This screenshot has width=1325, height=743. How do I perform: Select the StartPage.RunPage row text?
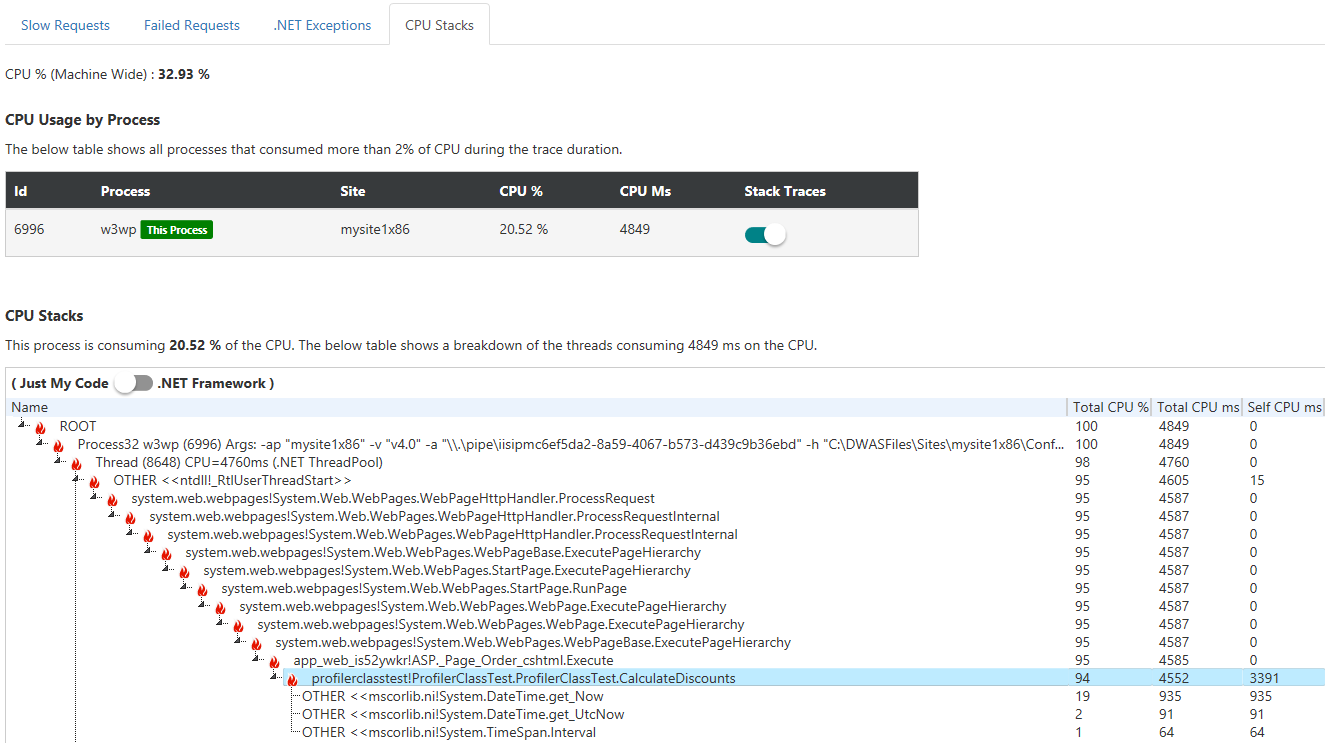[424, 589]
